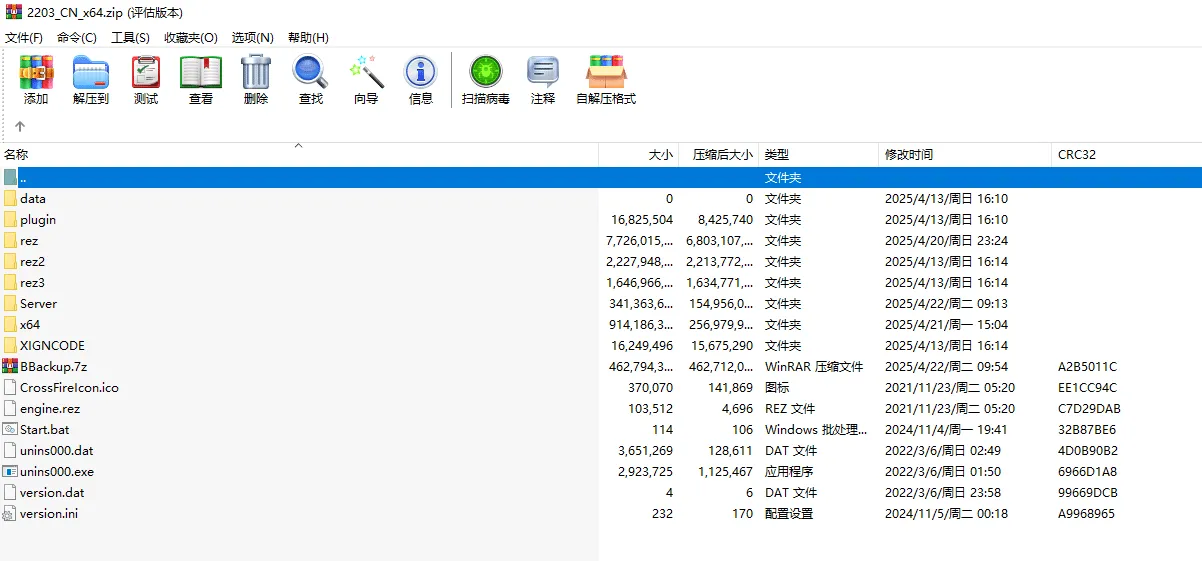
Task: Click the Add (添加) toolbar icon
Action: pos(36,73)
